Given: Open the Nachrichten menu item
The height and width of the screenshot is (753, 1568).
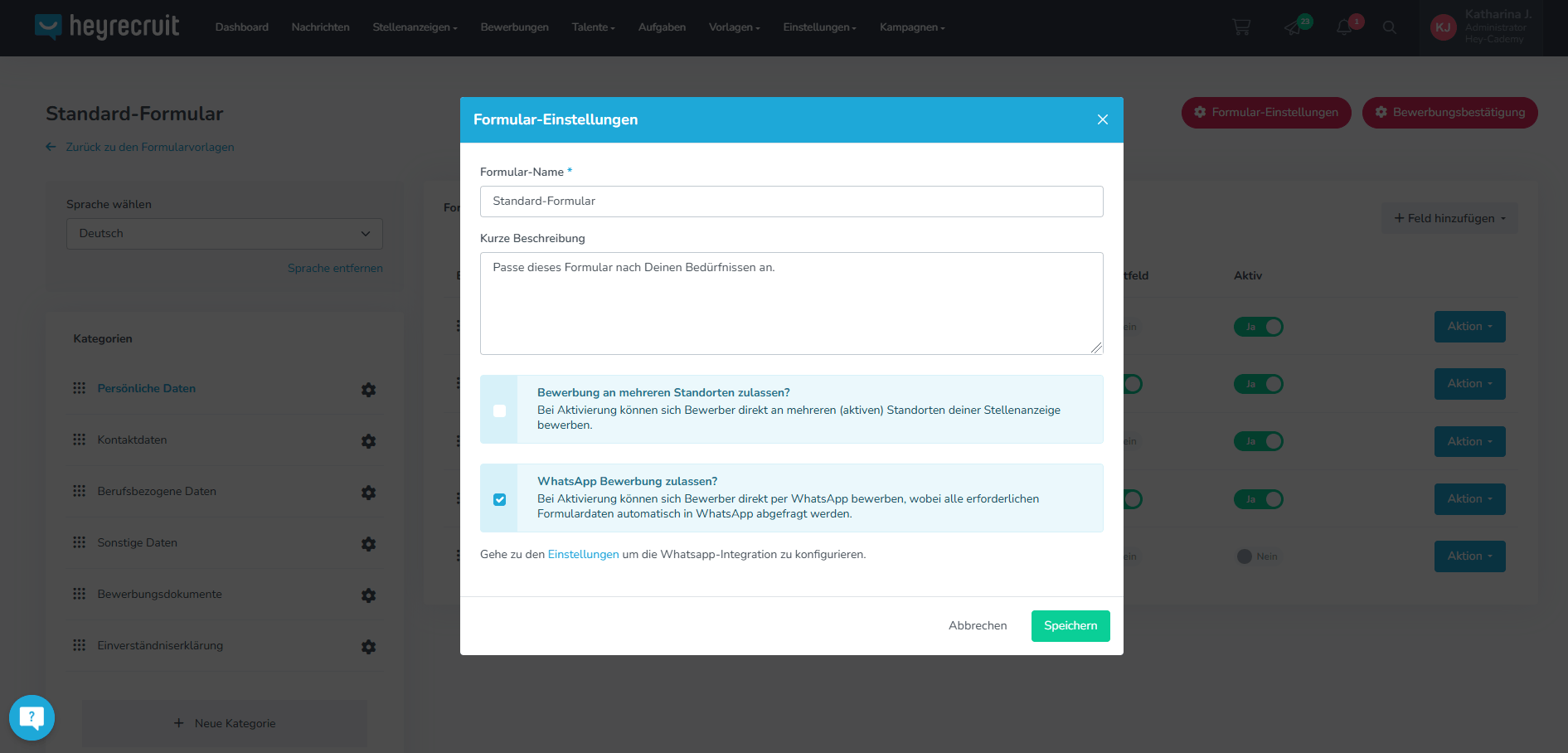Looking at the screenshot, I should pyautogui.click(x=320, y=27).
